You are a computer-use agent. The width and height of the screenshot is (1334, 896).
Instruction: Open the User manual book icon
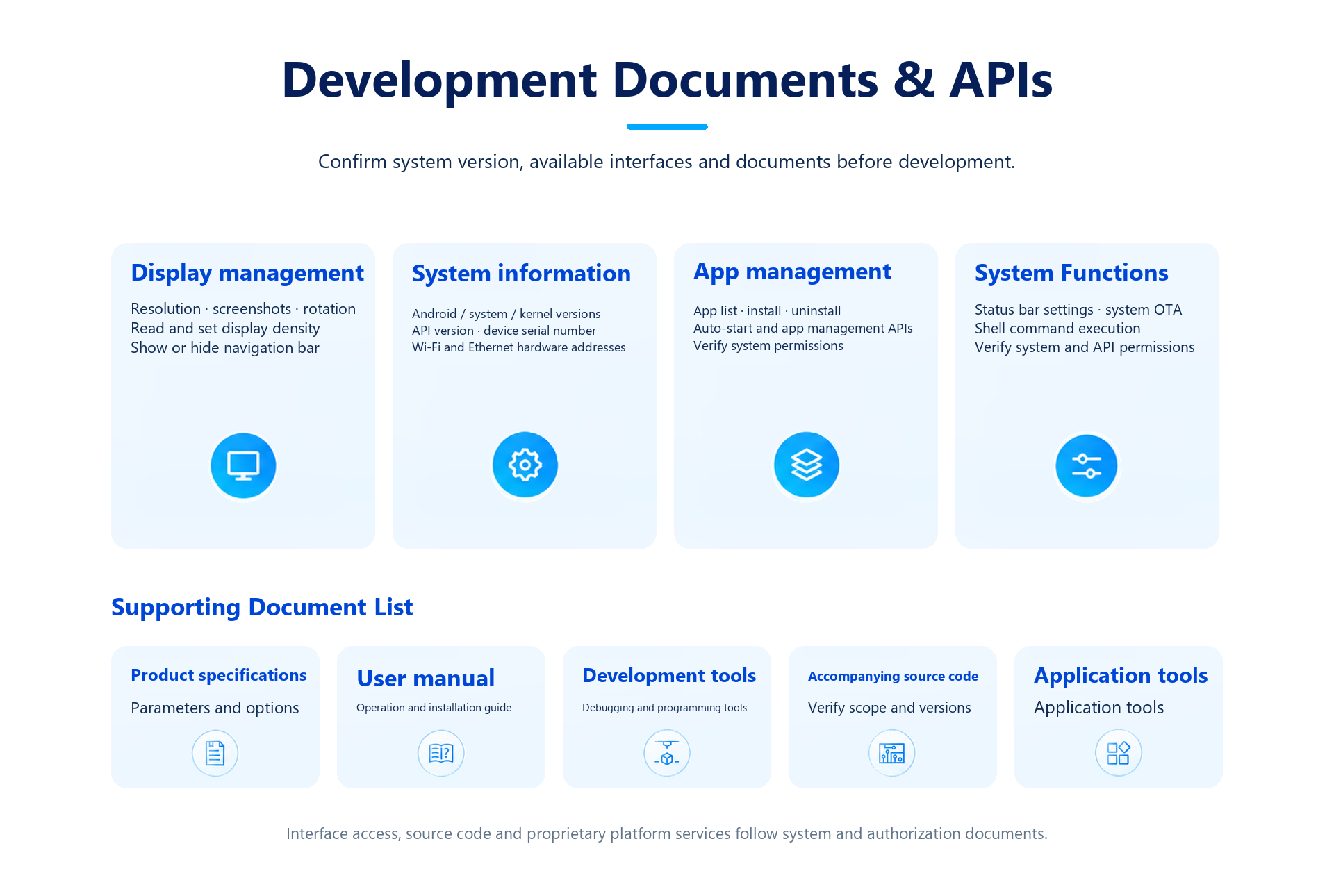[x=441, y=753]
